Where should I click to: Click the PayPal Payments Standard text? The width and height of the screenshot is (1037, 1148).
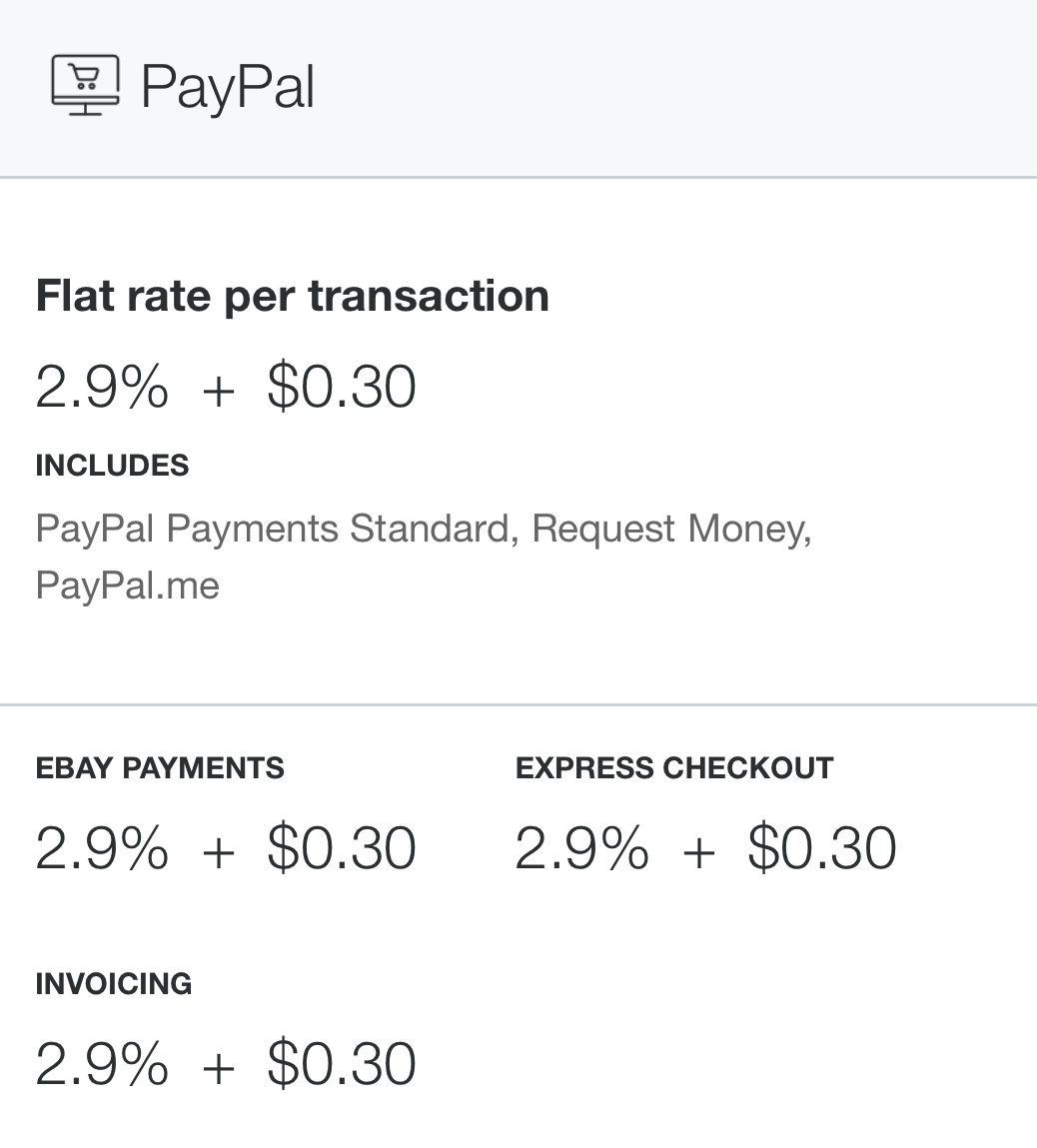(273, 529)
